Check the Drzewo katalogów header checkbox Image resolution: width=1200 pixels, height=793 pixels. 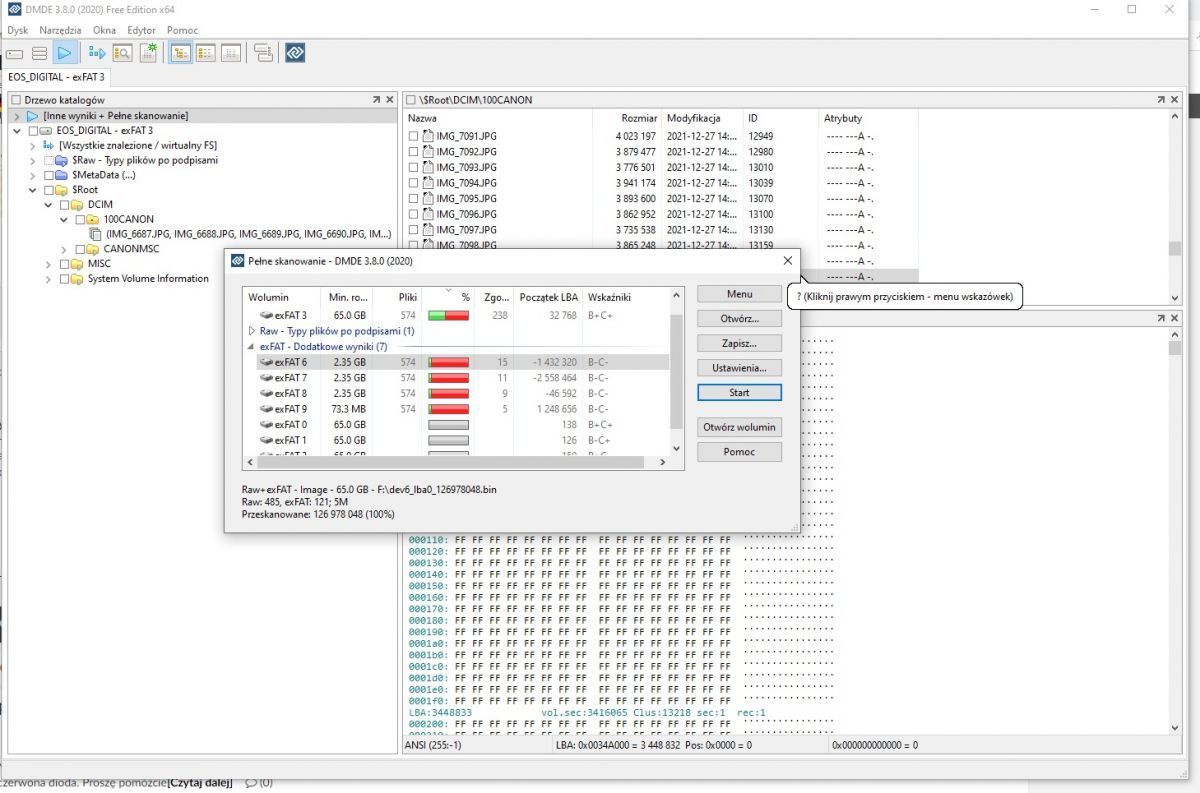[x=16, y=100]
